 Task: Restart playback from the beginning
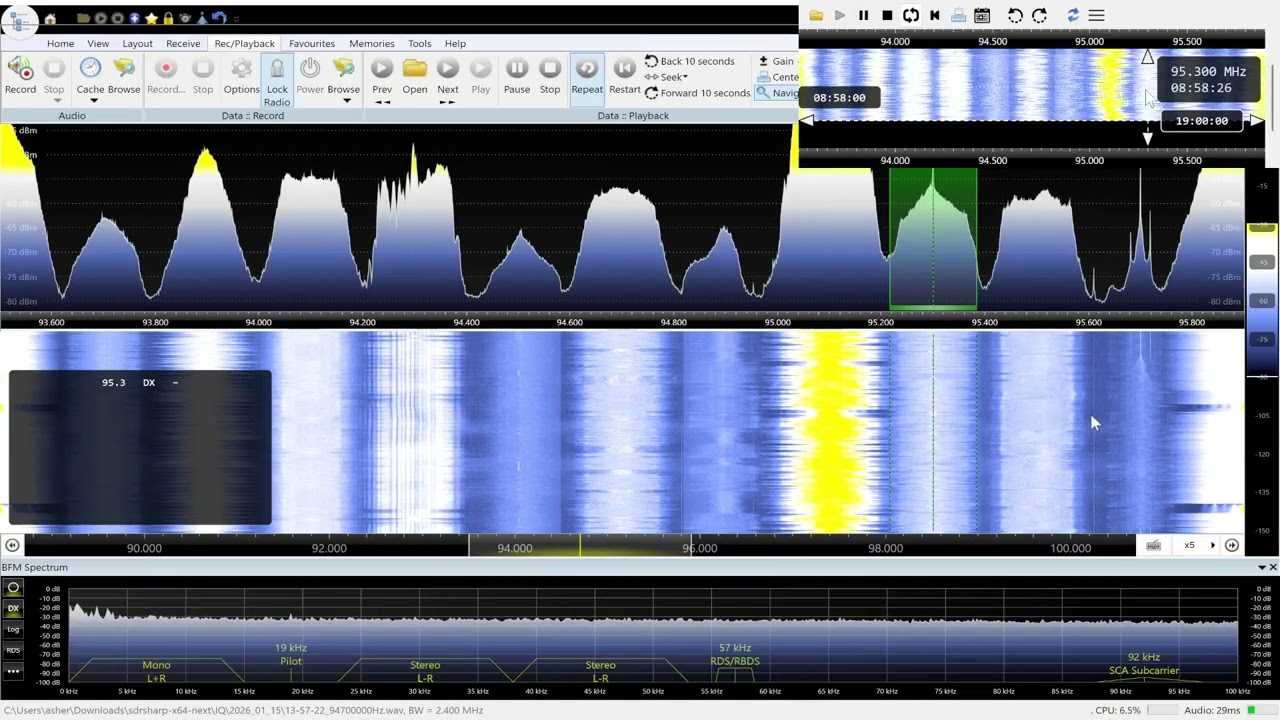click(x=625, y=76)
